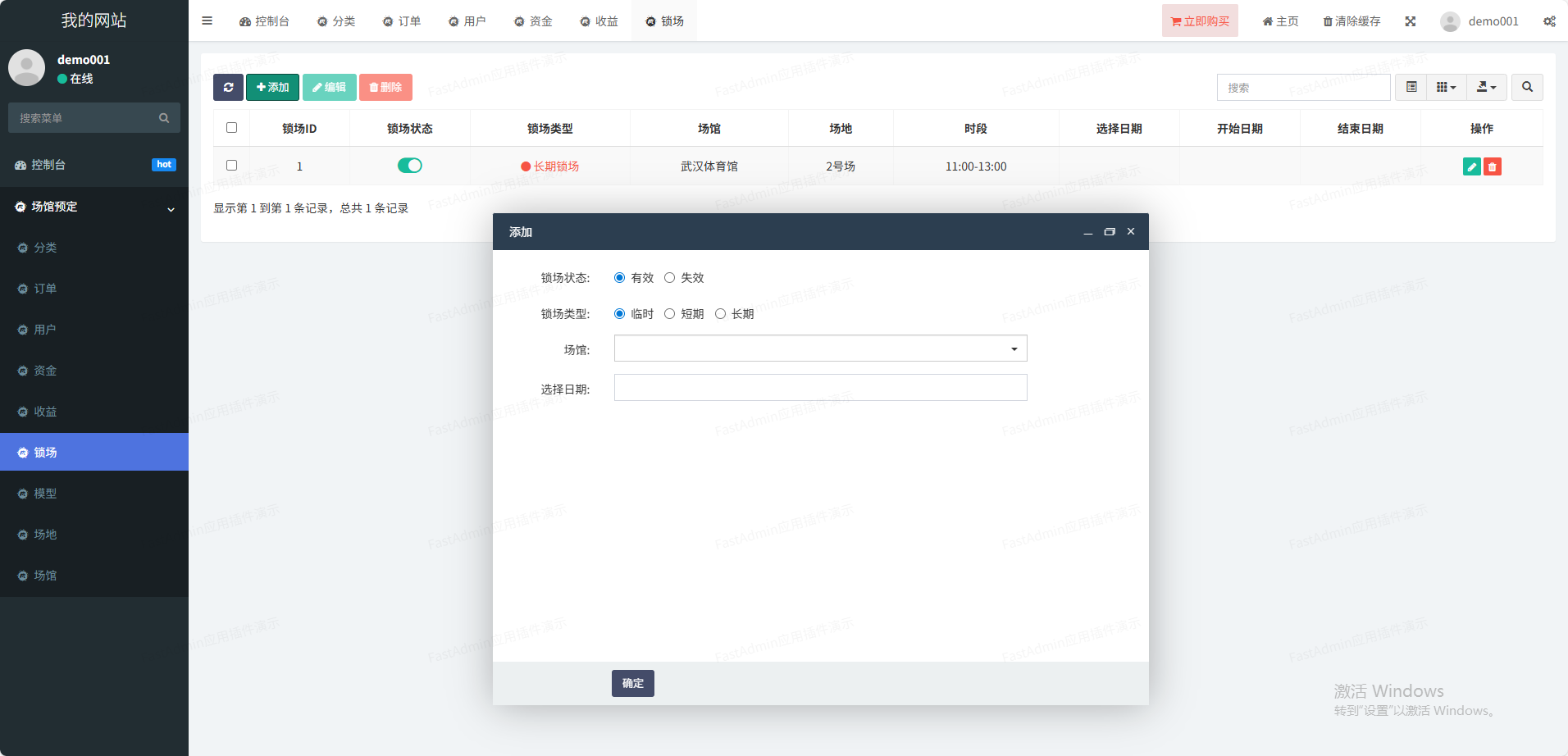
Task: Open the 场馆 dropdown in add dialog
Action: [x=820, y=348]
